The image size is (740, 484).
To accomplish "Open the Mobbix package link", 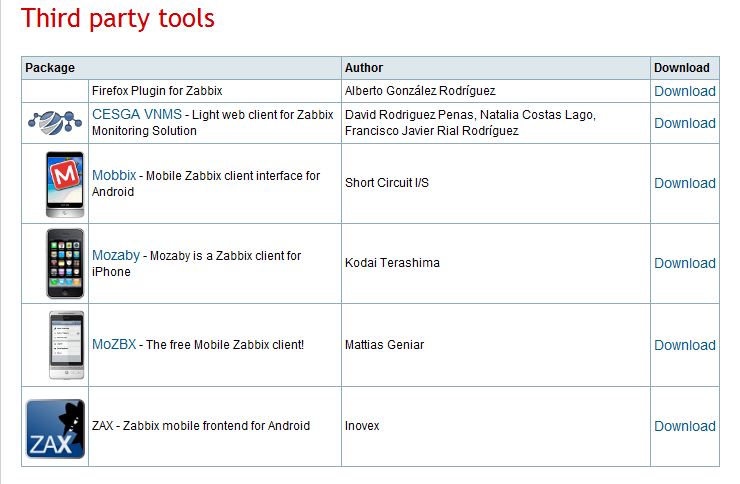I will tap(114, 175).
